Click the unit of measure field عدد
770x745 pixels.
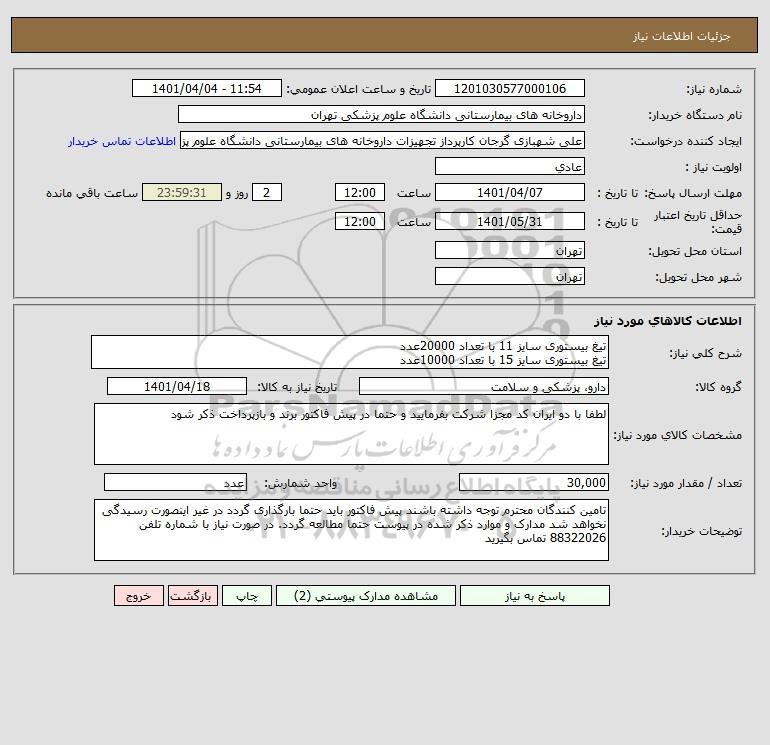[x=175, y=482]
